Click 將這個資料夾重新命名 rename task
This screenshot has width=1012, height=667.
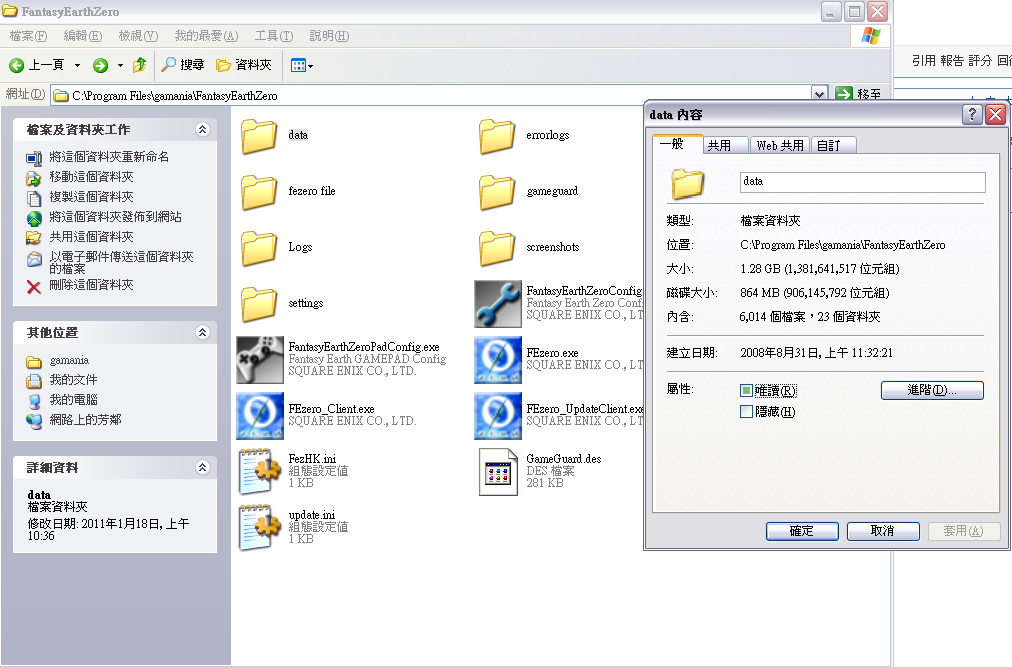tap(109, 157)
